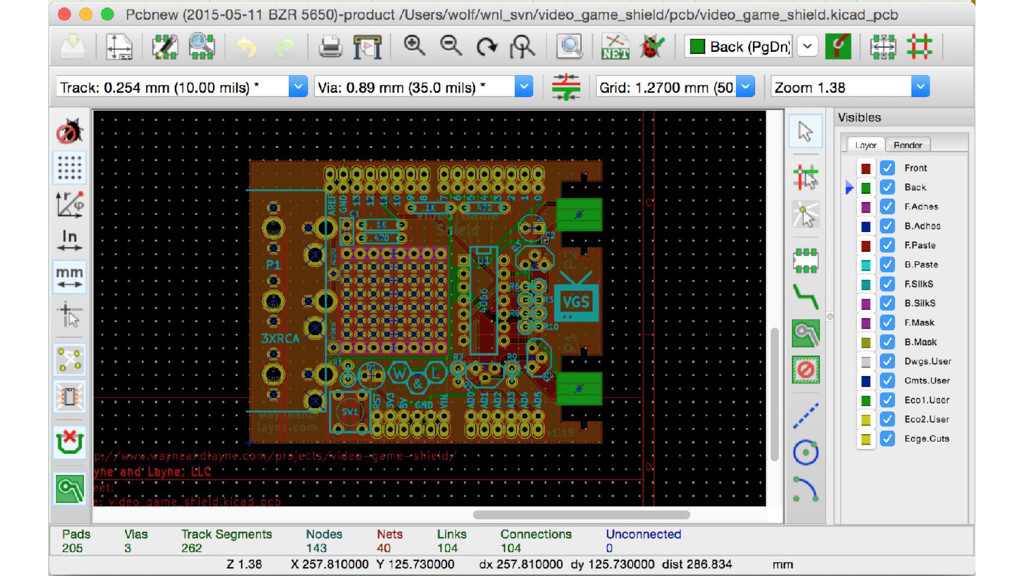Uncheck the Edge.Cuts layer
Screen dimensions: 1024x576
click(x=887, y=439)
